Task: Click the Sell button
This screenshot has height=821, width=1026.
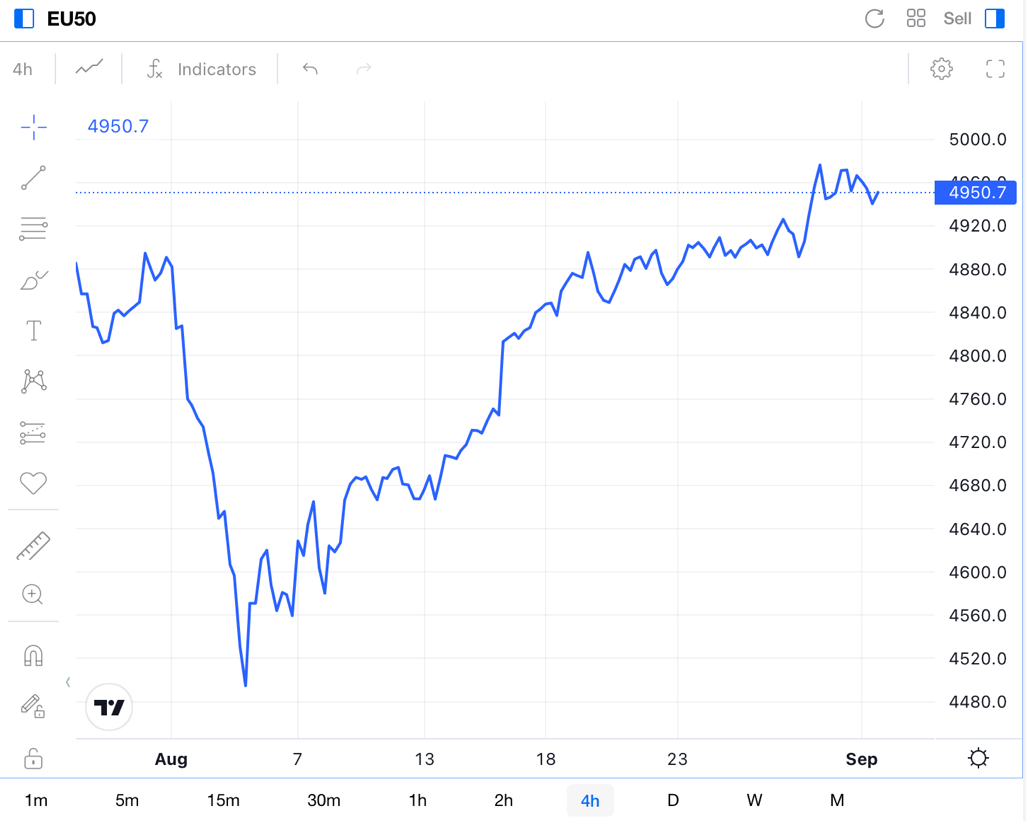Action: click(957, 18)
